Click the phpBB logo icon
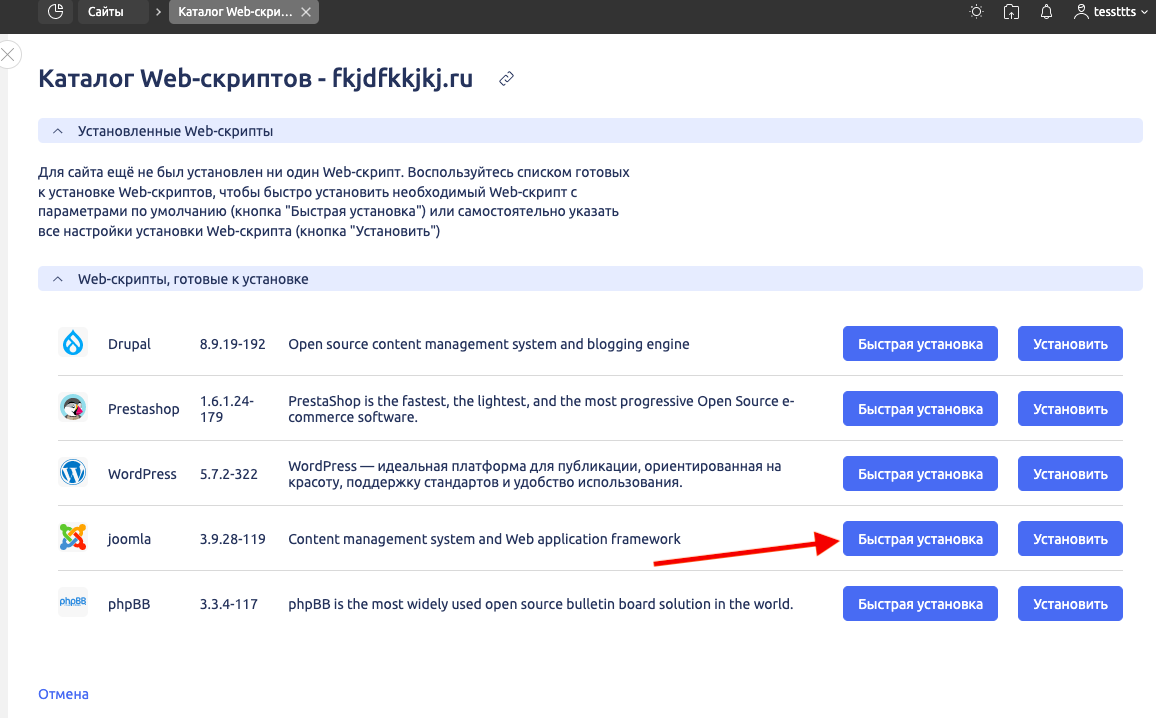 coord(73,603)
